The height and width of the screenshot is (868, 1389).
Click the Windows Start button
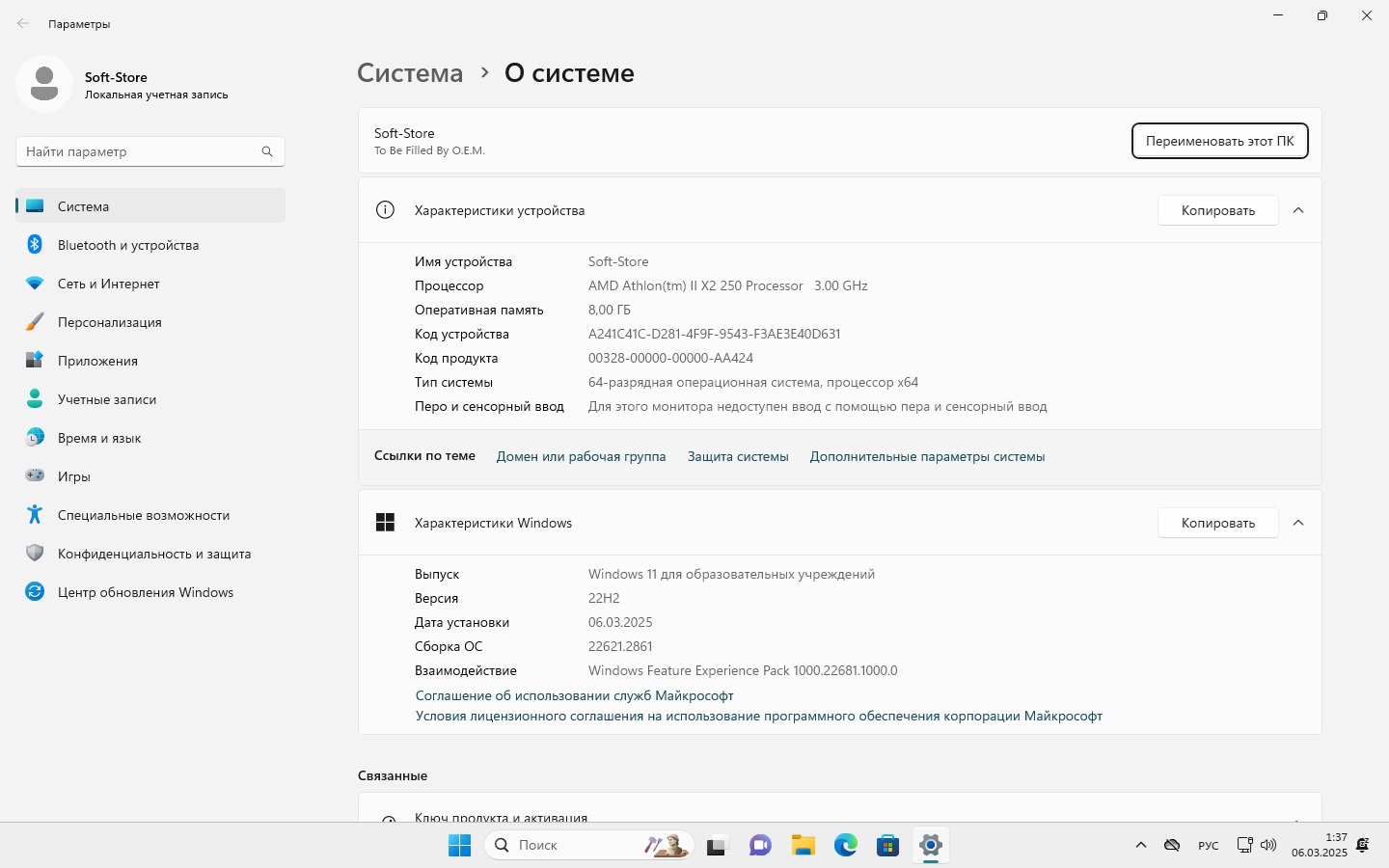459,845
